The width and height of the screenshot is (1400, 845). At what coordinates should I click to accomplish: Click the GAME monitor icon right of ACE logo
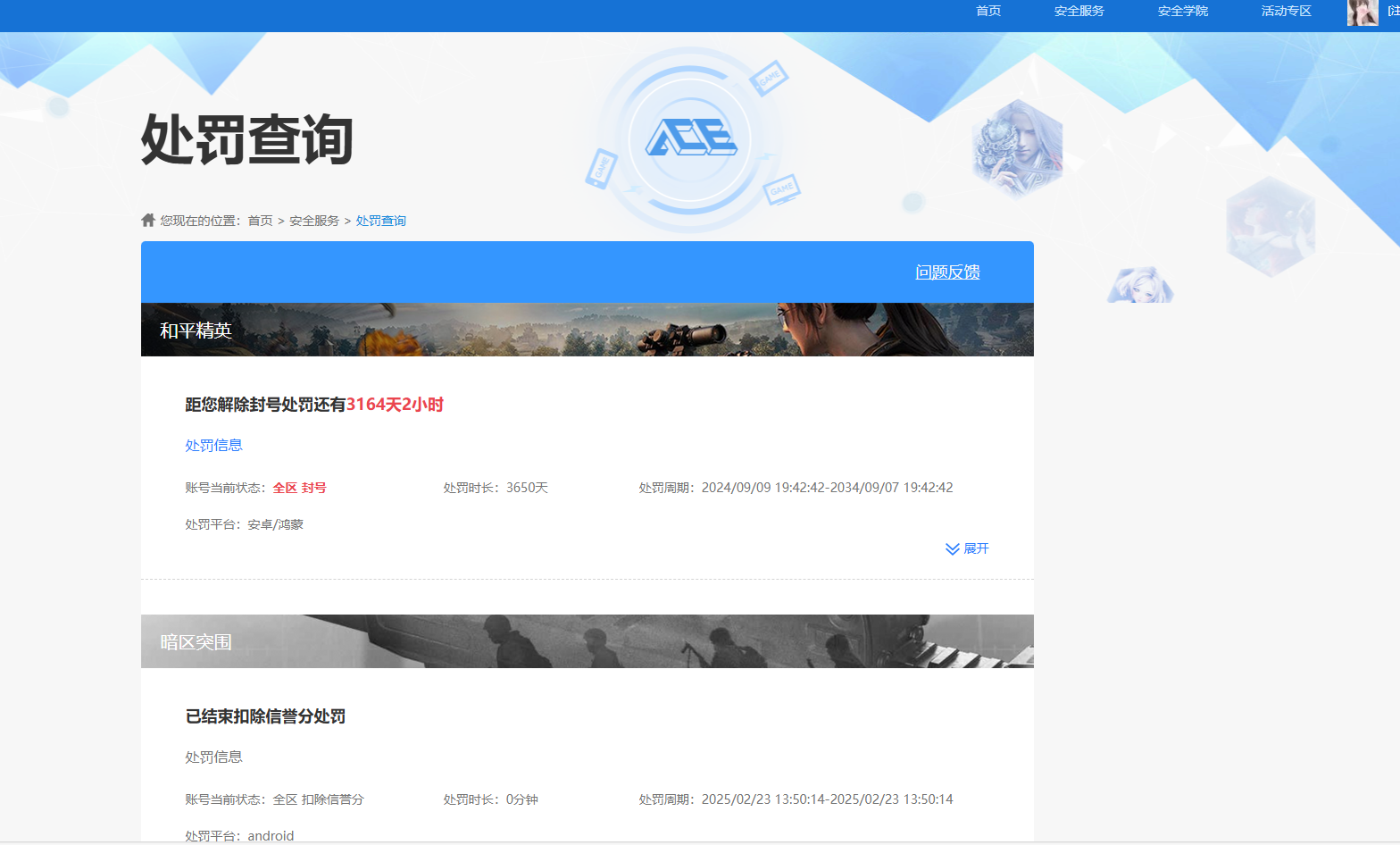tap(782, 189)
